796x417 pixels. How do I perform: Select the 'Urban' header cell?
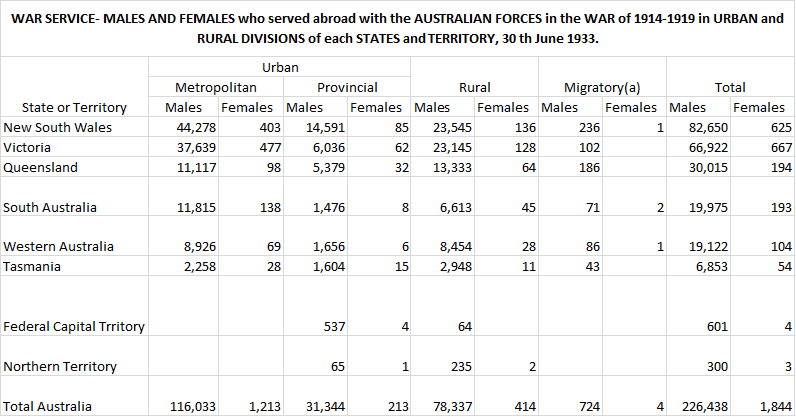click(279, 67)
